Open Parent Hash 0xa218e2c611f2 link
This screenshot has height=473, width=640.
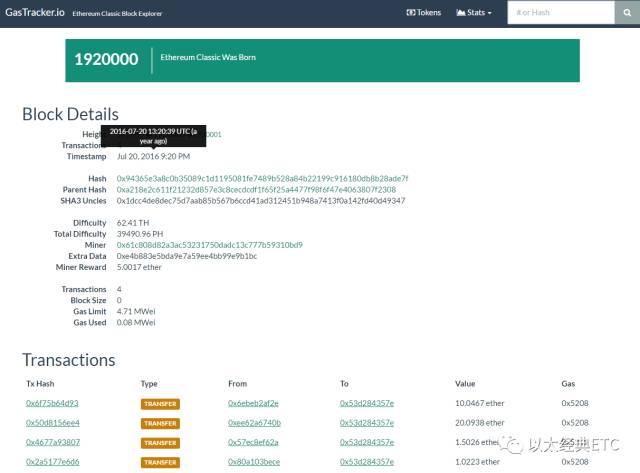tap(256, 189)
